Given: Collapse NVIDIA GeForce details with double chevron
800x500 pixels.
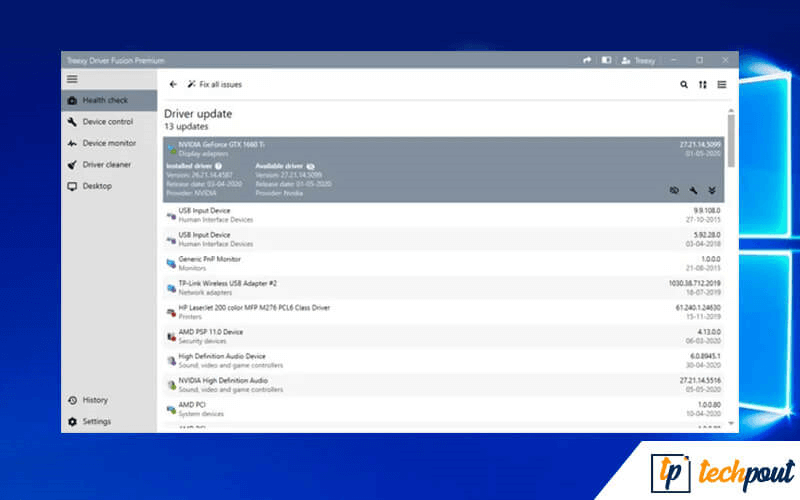Looking at the screenshot, I should [x=712, y=190].
